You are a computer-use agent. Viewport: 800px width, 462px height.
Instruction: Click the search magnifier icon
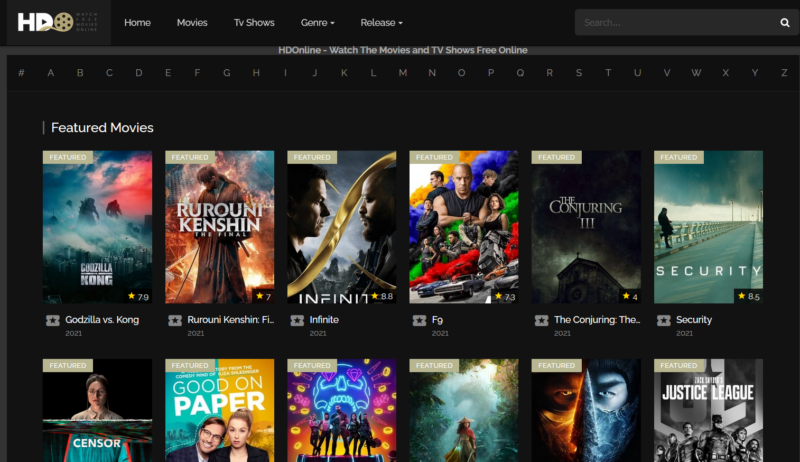(785, 22)
